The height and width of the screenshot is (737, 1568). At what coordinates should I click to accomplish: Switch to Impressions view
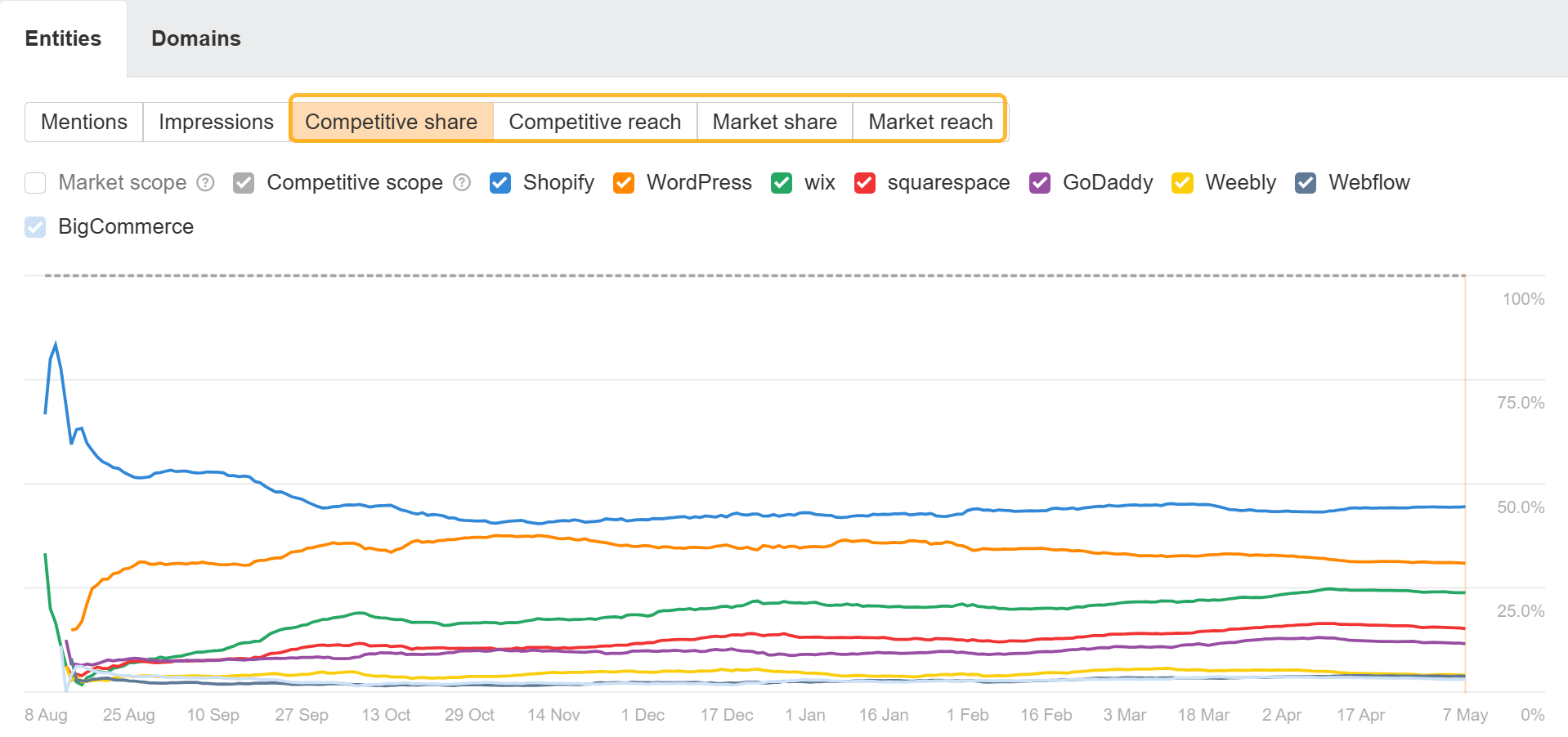[x=216, y=122]
